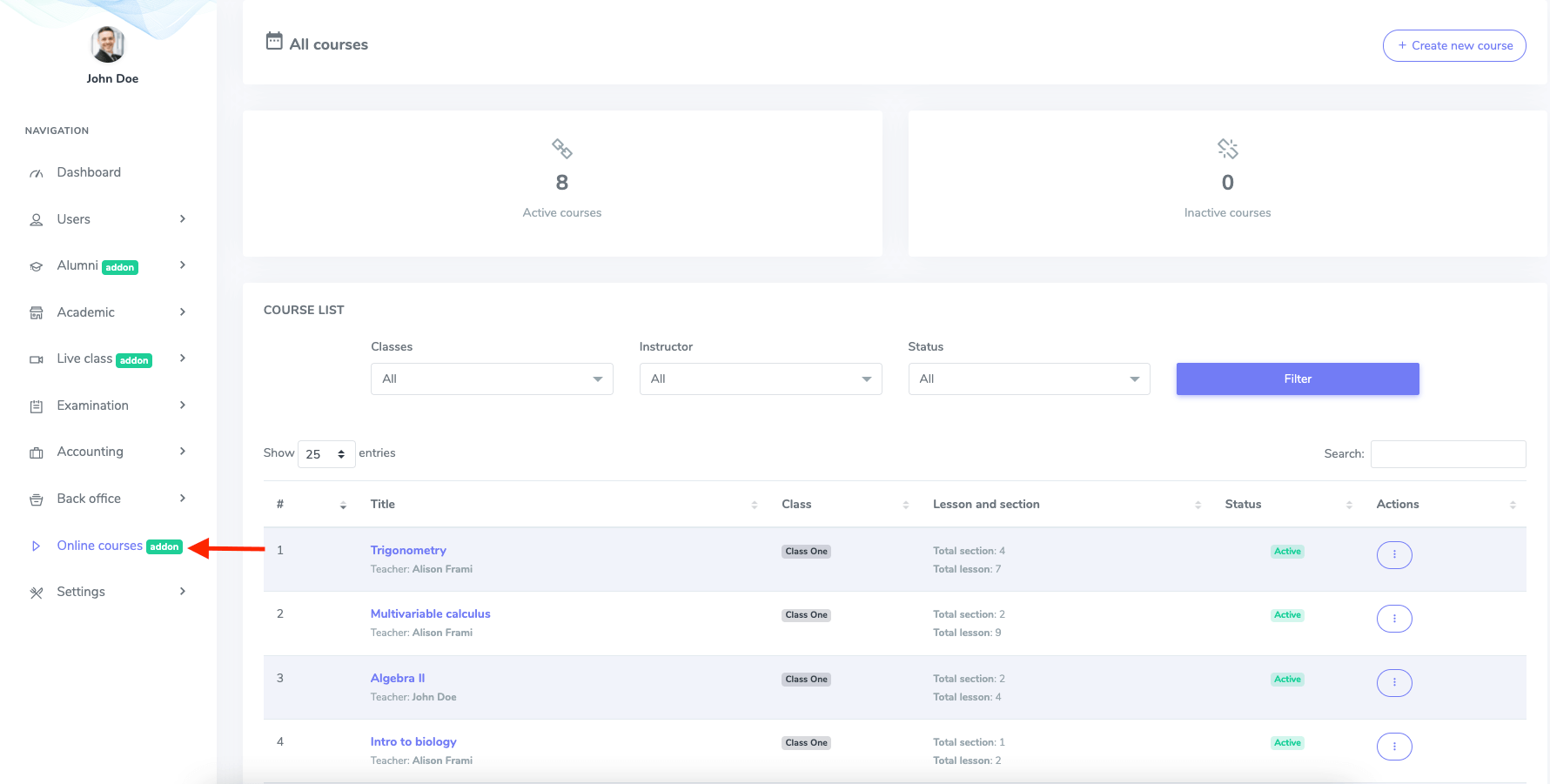Image resolution: width=1550 pixels, height=784 pixels.
Task: Open the Classes filter dropdown
Action: tap(491, 379)
